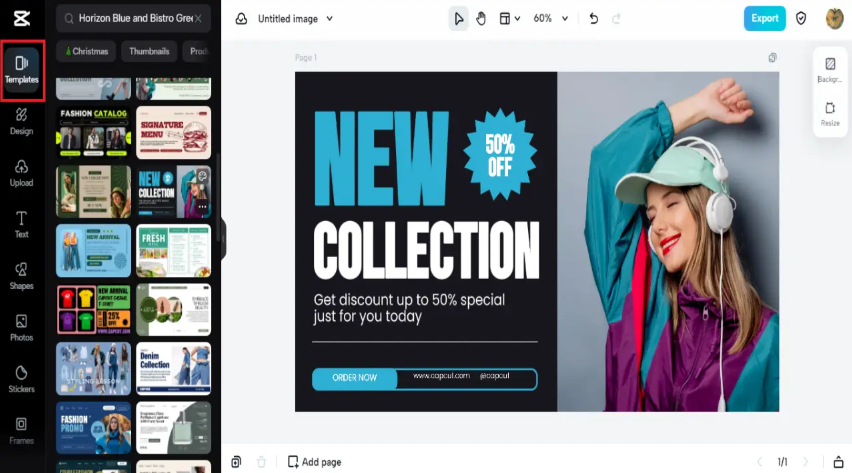
Task: Select the discount description text on canvas
Action: tap(409, 308)
